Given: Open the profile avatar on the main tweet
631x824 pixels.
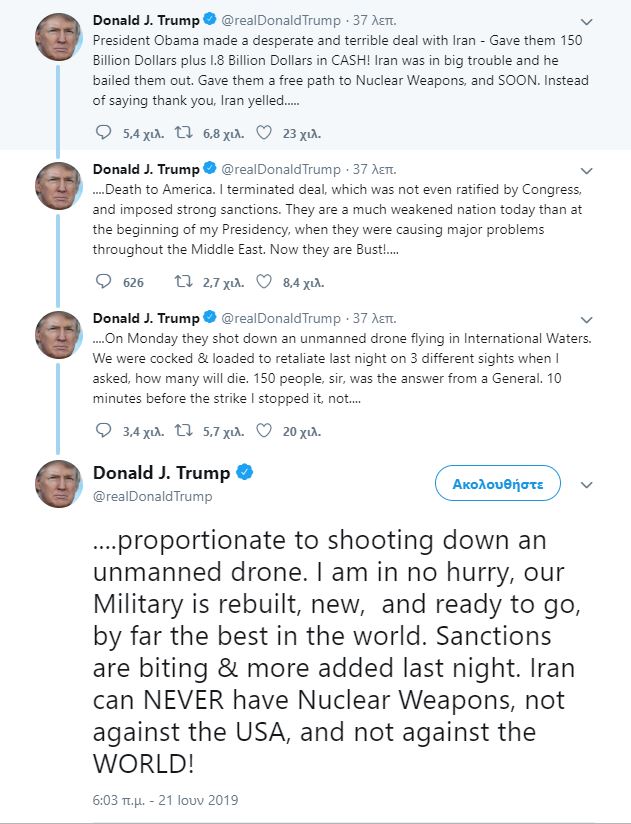Looking at the screenshot, I should (x=58, y=484).
